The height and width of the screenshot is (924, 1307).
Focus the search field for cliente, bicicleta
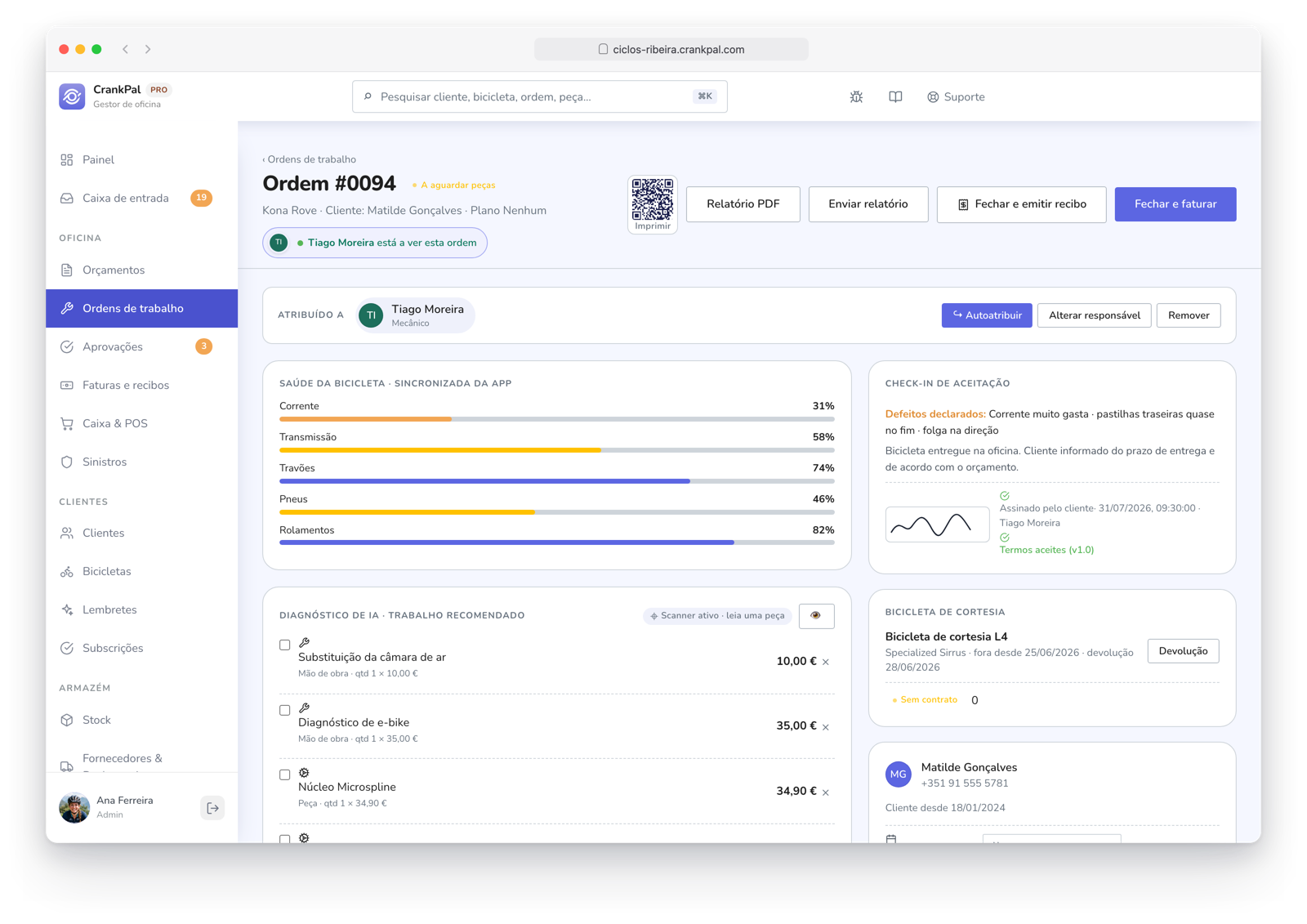click(539, 96)
